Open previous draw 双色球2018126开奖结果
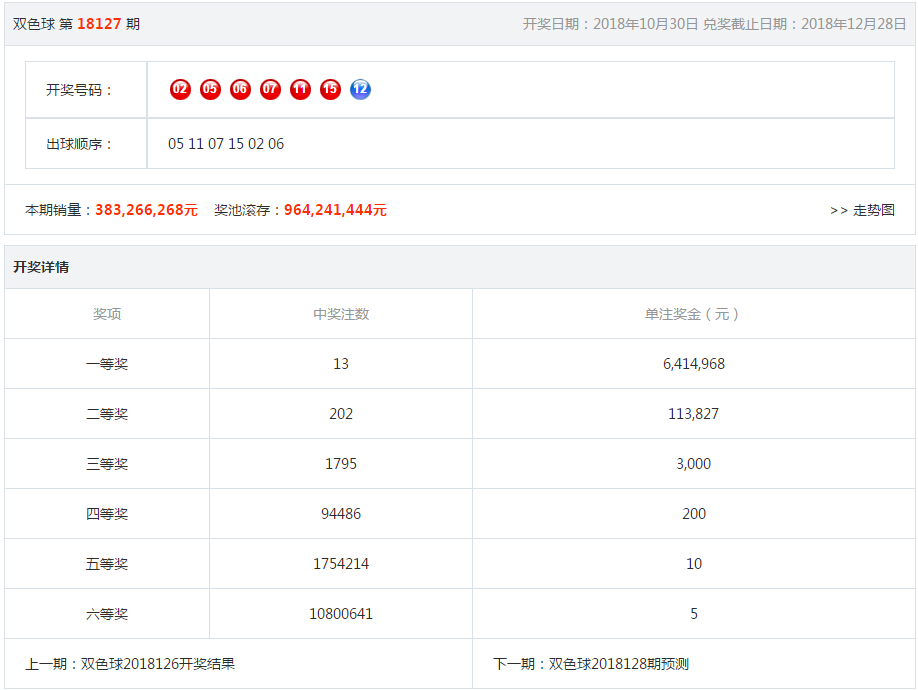The image size is (918, 690). click(157, 664)
